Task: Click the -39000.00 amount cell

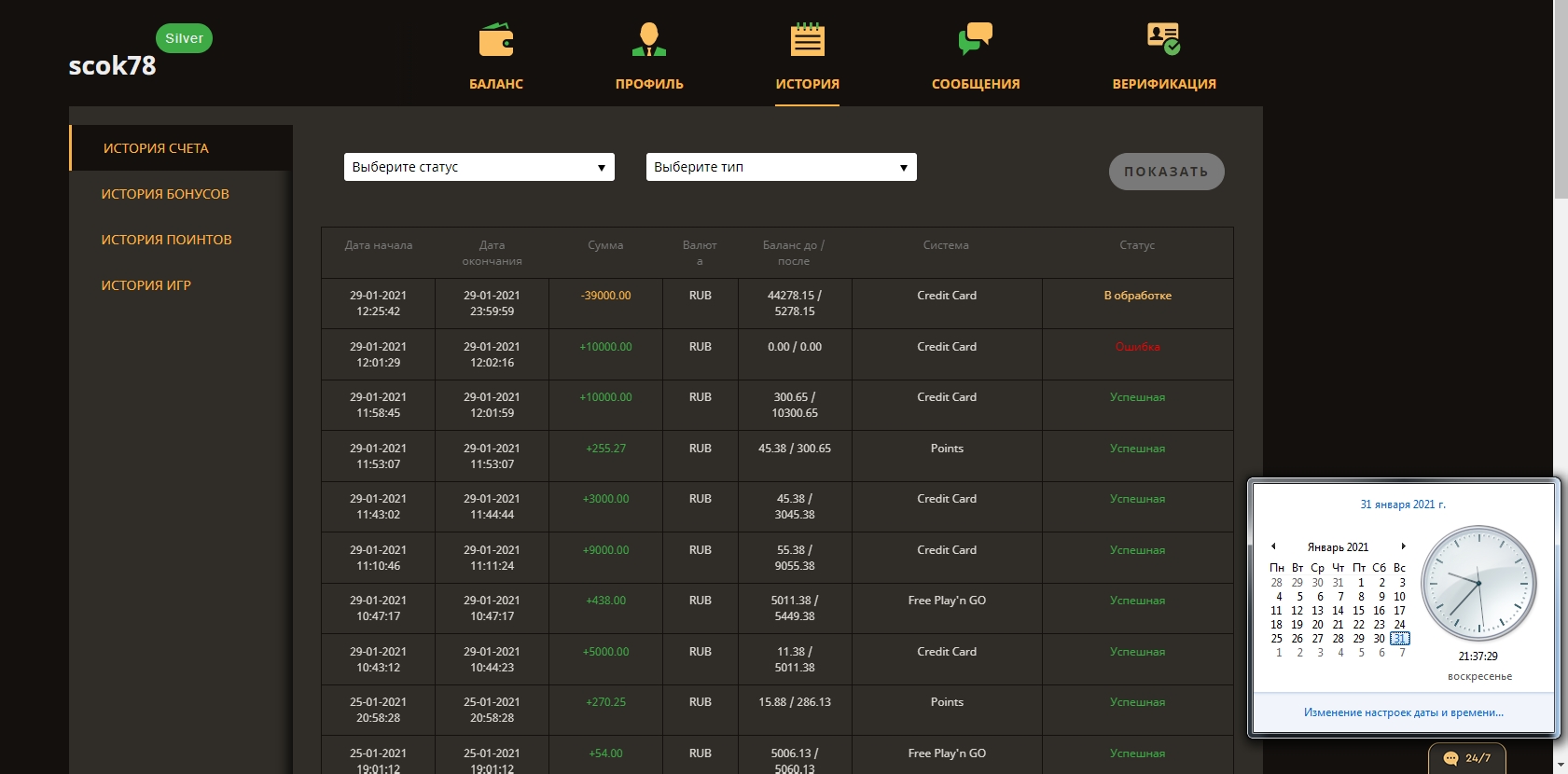Action: coord(605,296)
